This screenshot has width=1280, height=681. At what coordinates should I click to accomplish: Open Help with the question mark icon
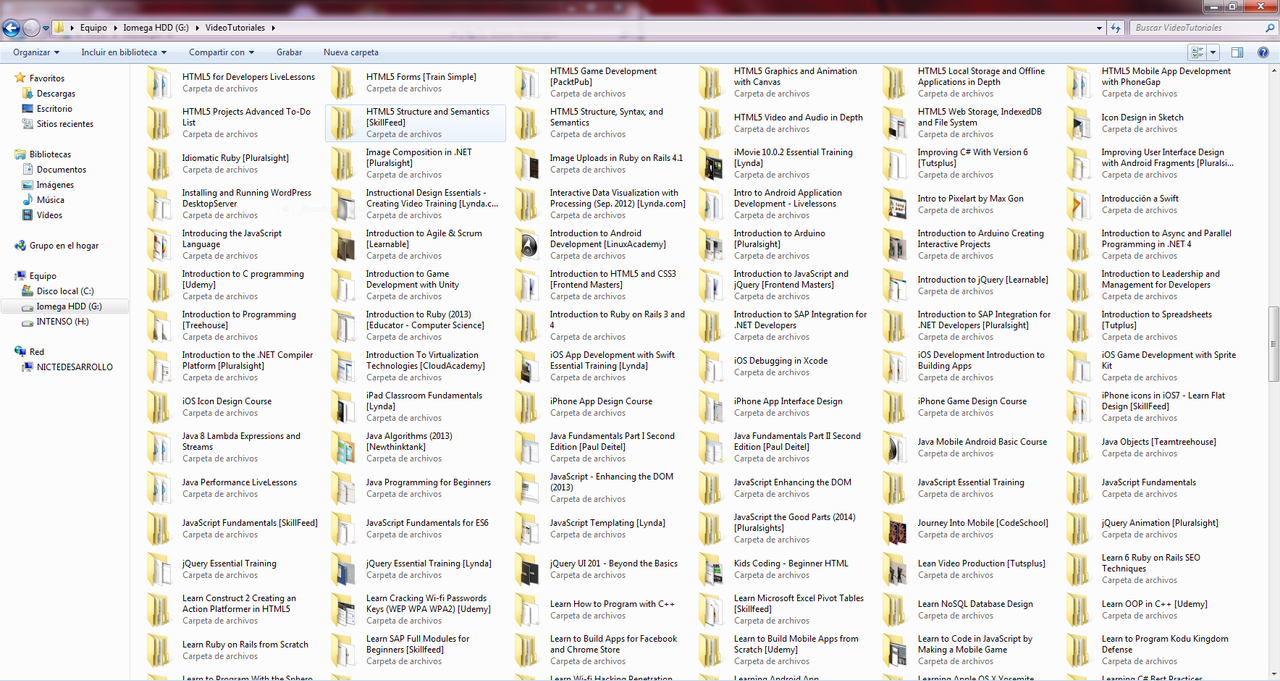pyautogui.click(x=1265, y=52)
